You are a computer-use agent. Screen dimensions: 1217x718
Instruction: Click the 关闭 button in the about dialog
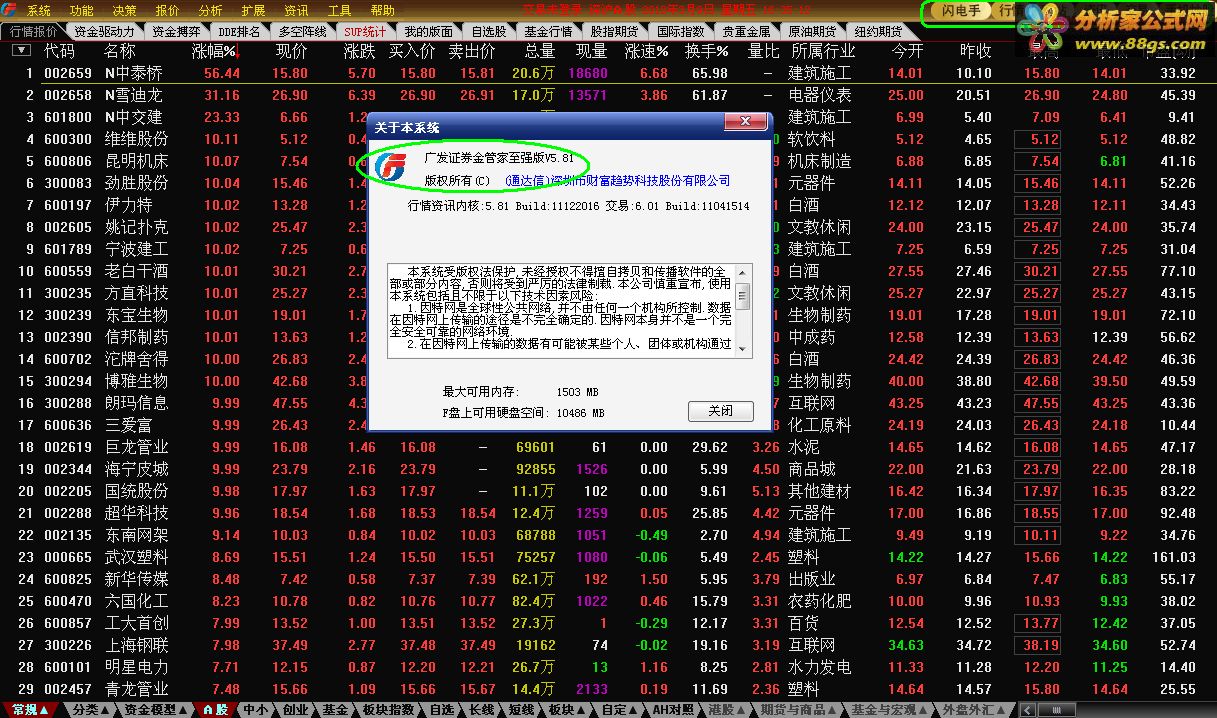[721, 411]
